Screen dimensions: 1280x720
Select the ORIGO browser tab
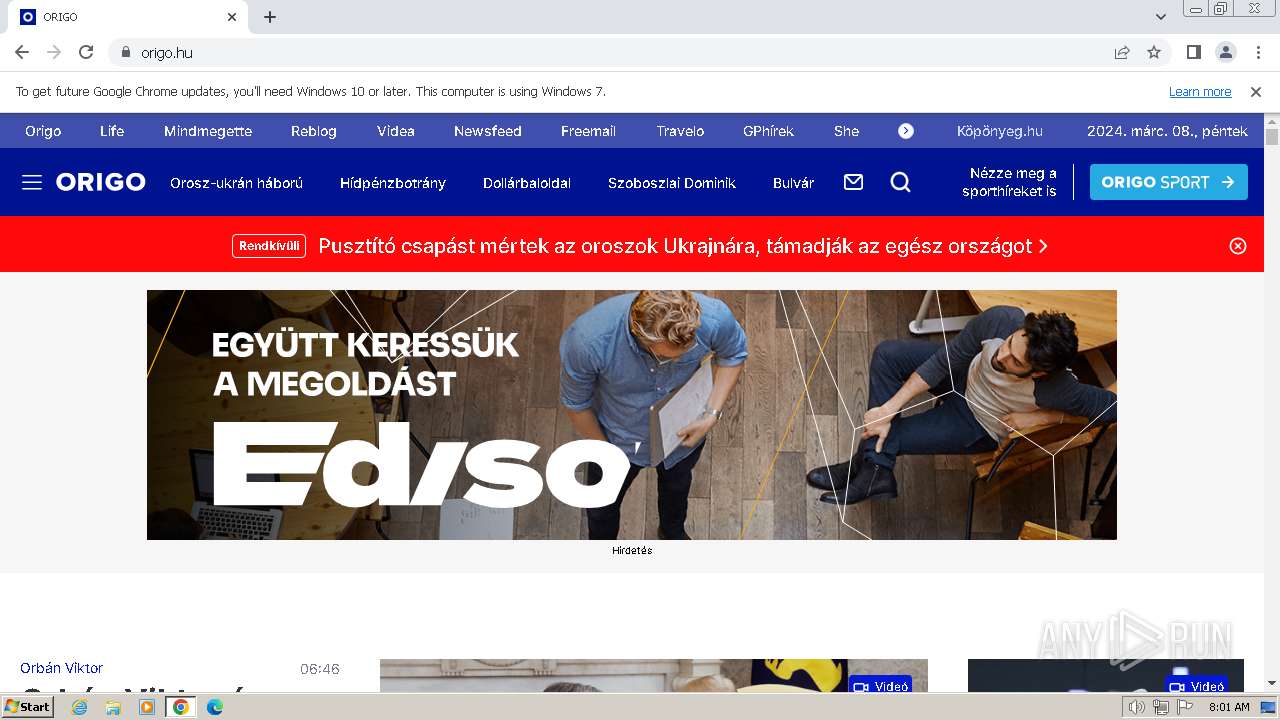point(128,17)
